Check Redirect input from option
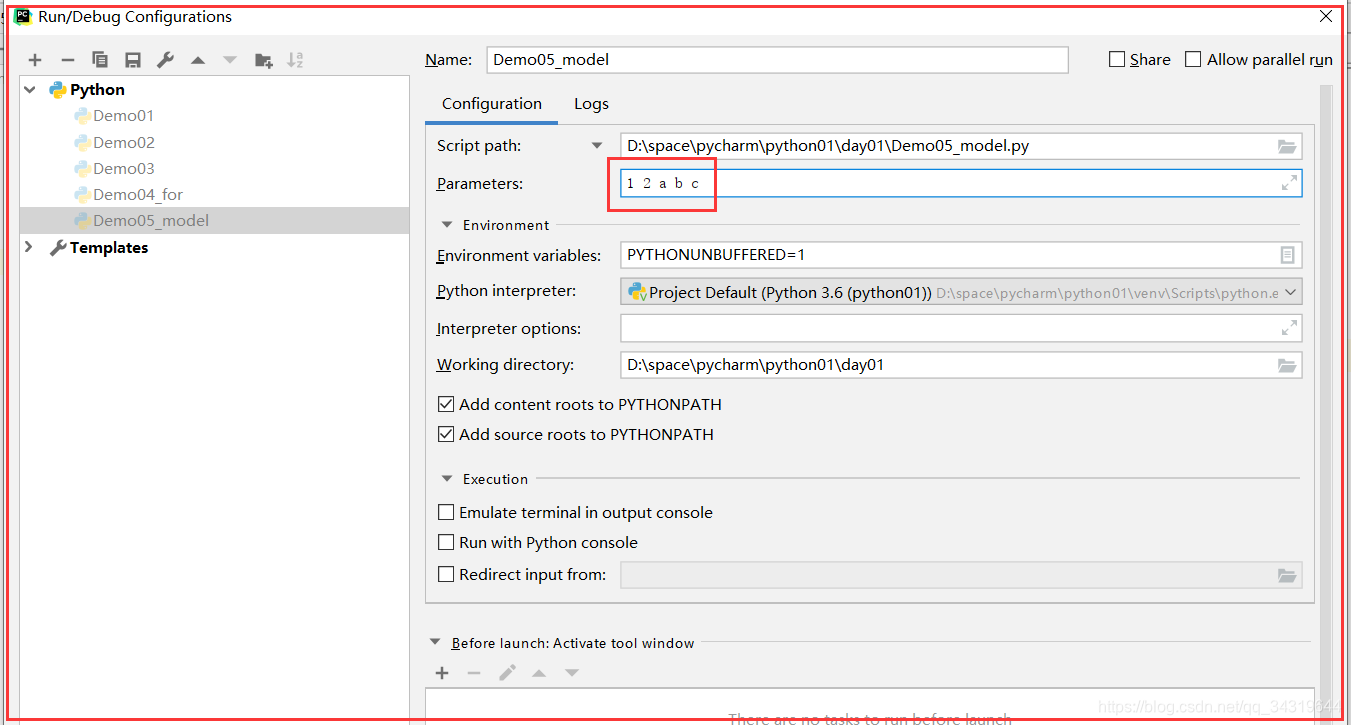The width and height of the screenshot is (1351, 725). coord(446,574)
